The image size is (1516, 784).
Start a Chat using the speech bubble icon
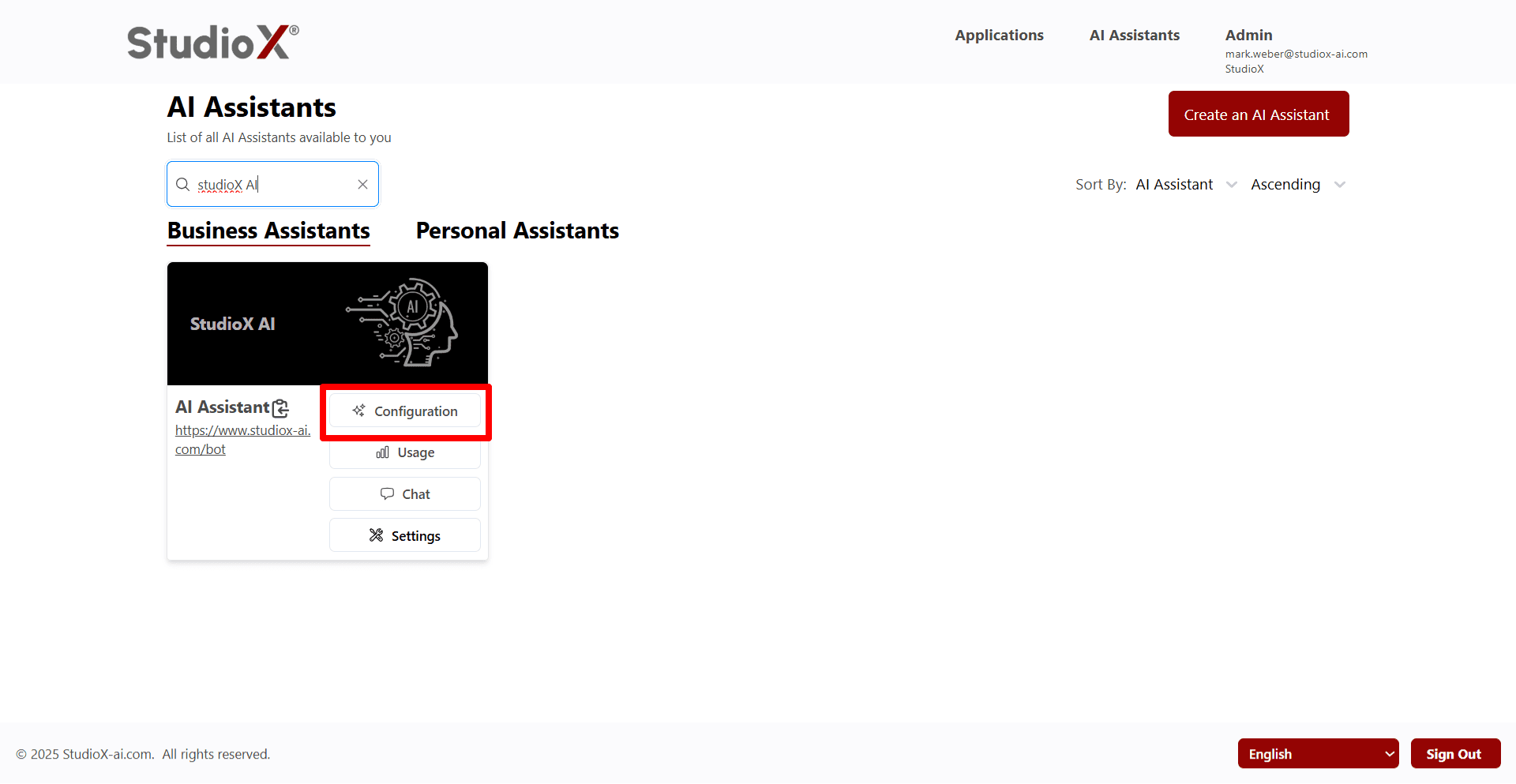coord(405,493)
